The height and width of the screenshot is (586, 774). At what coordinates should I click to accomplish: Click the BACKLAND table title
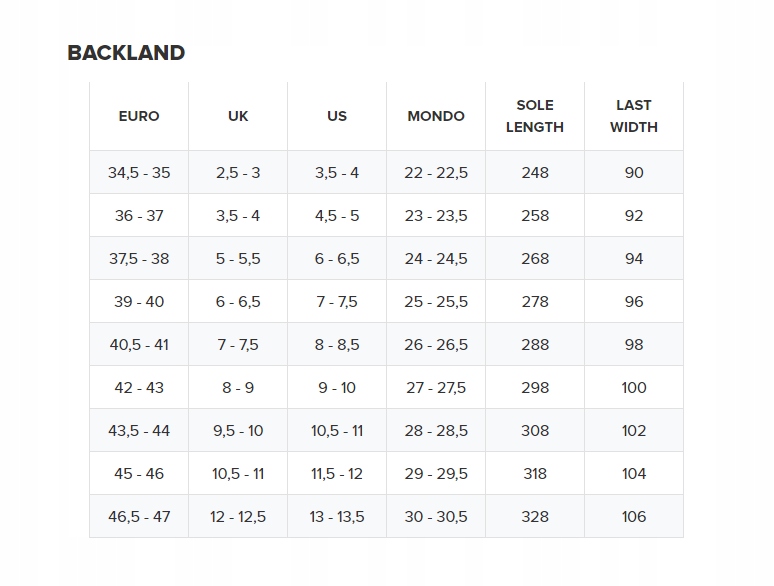[126, 53]
